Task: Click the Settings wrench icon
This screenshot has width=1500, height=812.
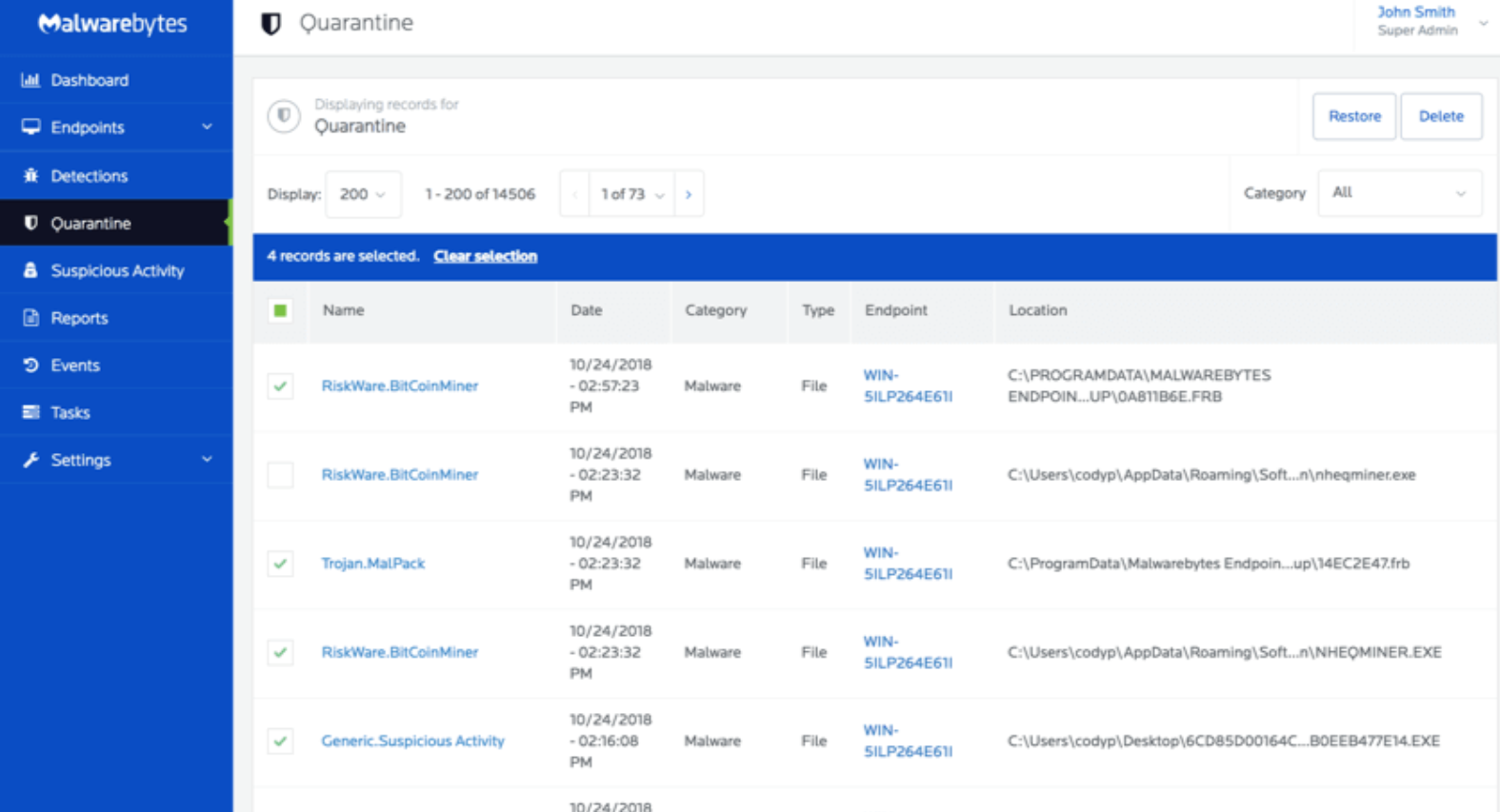Action: point(30,460)
